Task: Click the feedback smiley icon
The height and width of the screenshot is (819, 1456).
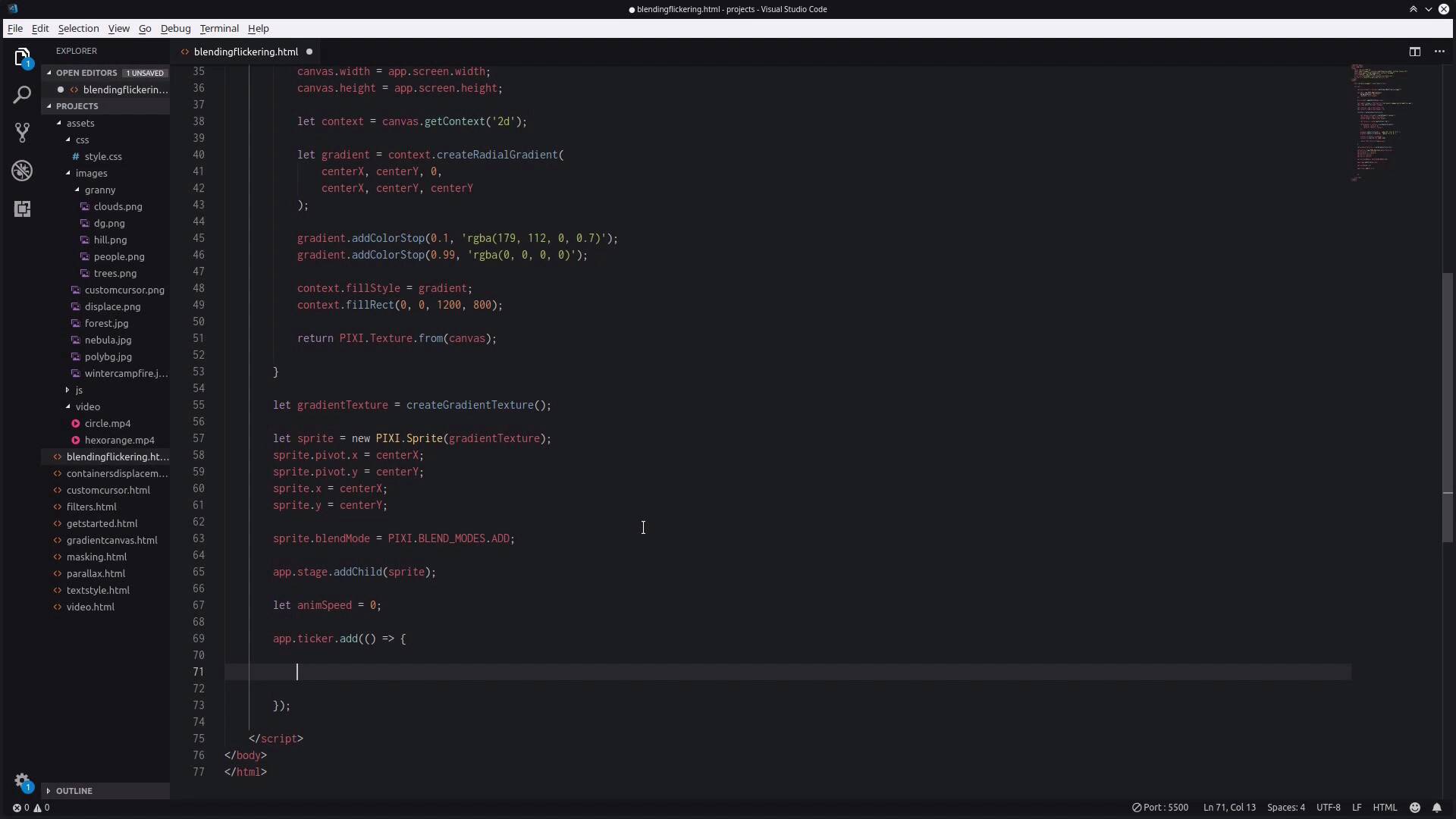Action: coord(1415,808)
